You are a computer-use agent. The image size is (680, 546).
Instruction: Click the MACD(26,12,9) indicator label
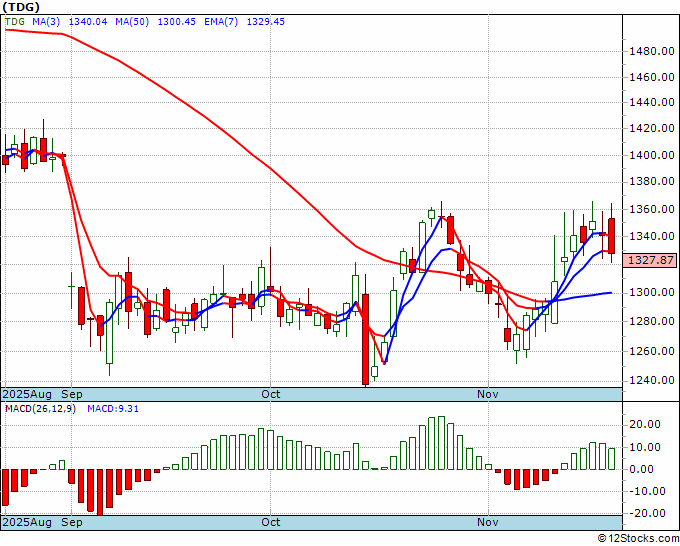coord(40,409)
